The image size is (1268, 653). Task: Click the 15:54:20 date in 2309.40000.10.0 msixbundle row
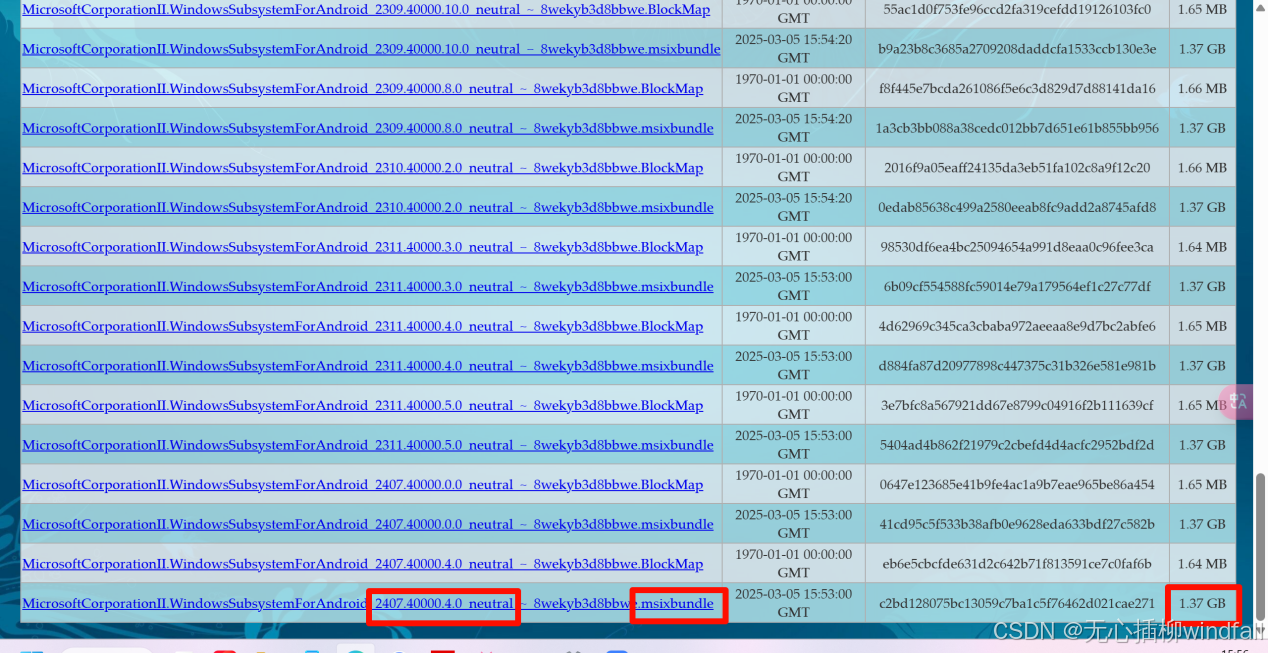click(794, 49)
